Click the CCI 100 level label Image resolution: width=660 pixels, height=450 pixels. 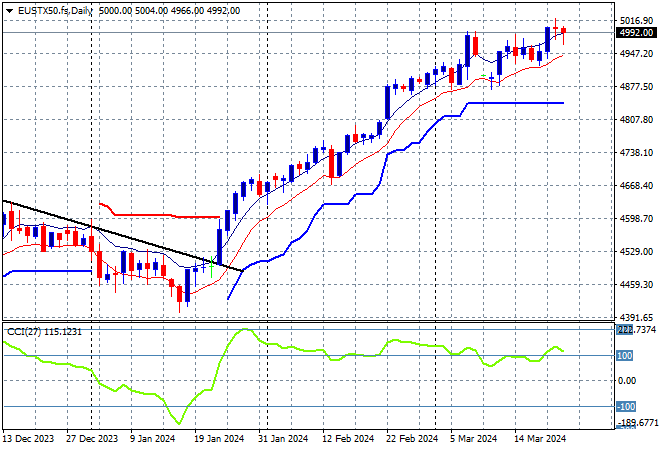pos(625,355)
